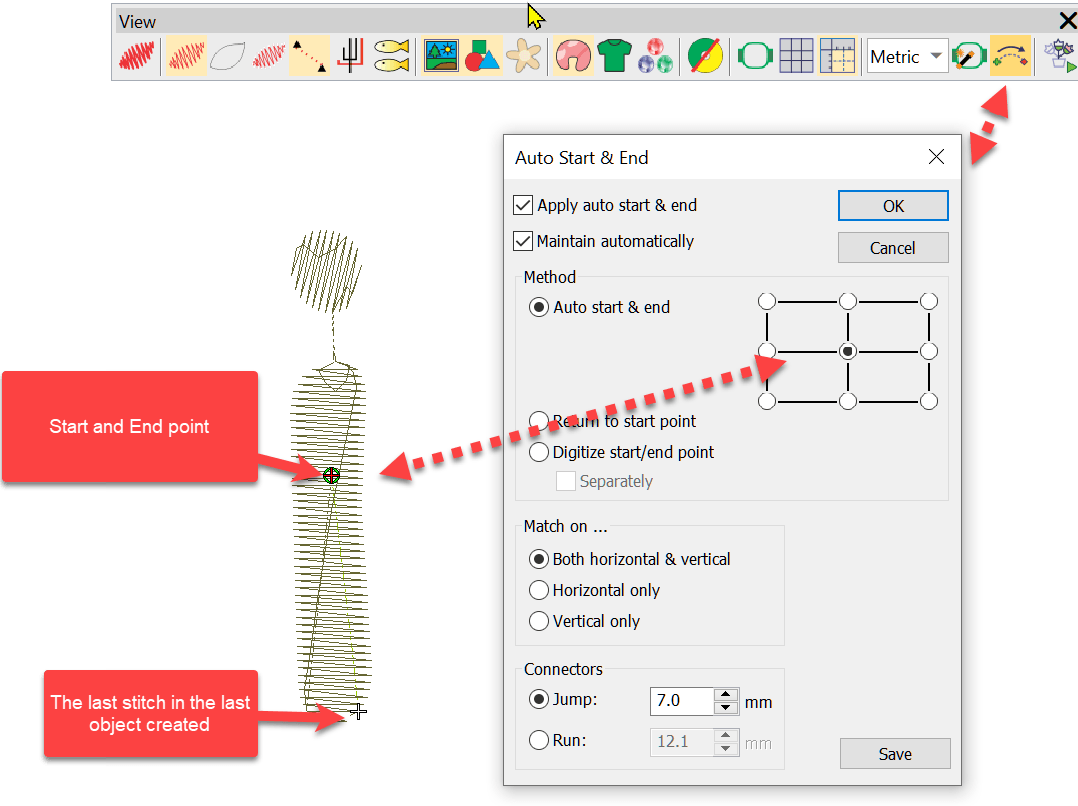This screenshot has height=806, width=1078.
Task: Increase Jump value with up arrow
Action: 727,694
